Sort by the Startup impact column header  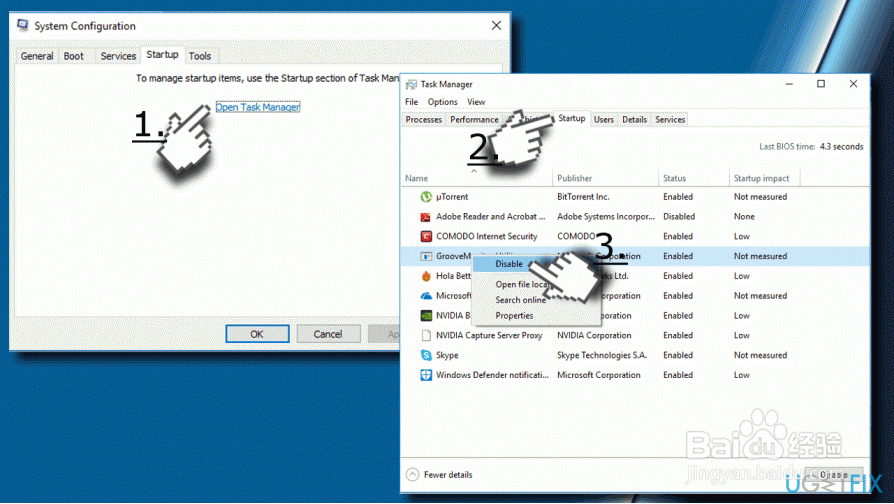point(764,178)
